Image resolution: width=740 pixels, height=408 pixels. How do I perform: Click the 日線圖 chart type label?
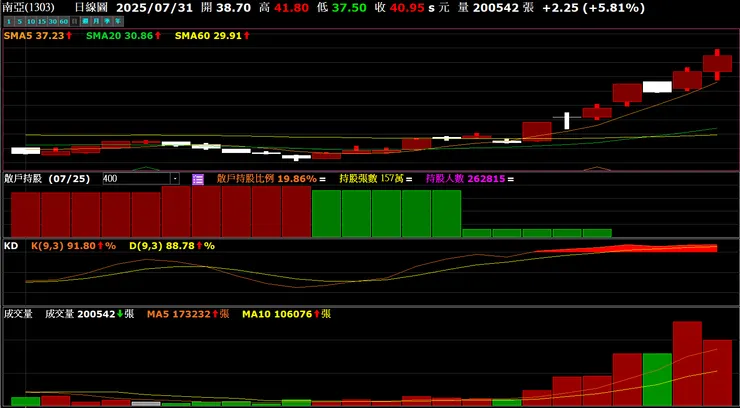click(x=92, y=8)
